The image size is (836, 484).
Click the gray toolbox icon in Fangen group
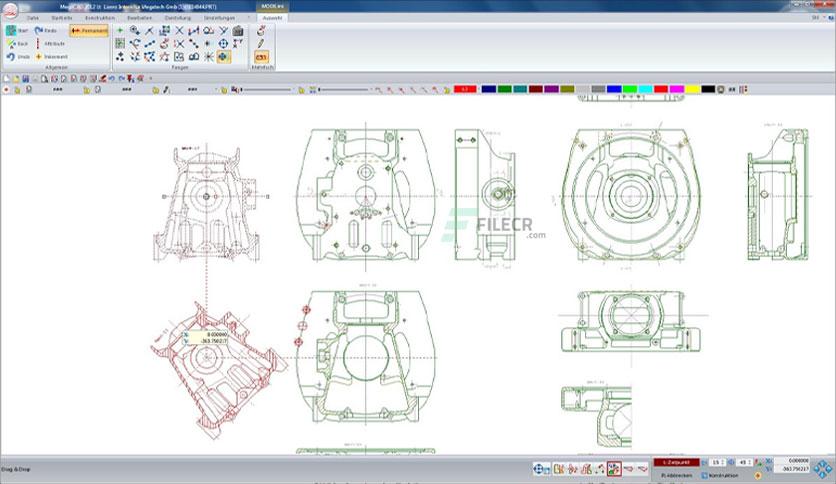pyautogui.click(x=238, y=30)
